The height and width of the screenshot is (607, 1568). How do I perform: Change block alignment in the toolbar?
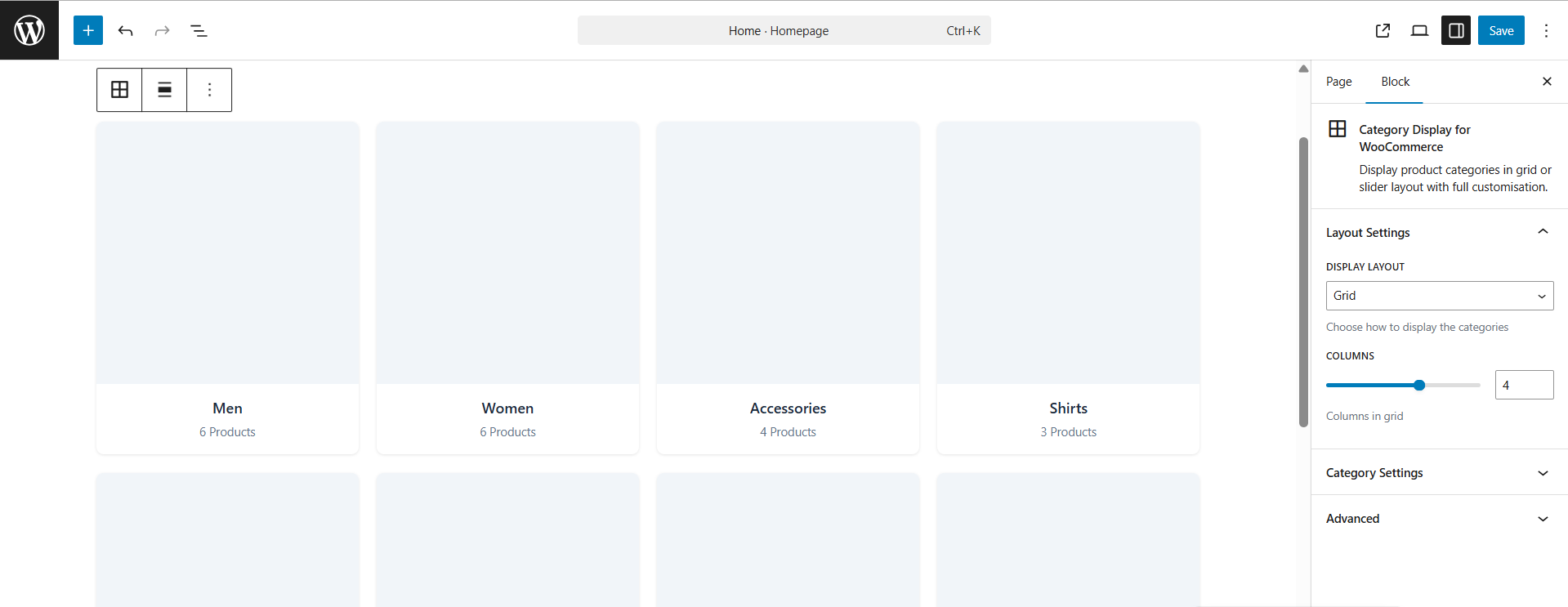click(164, 90)
